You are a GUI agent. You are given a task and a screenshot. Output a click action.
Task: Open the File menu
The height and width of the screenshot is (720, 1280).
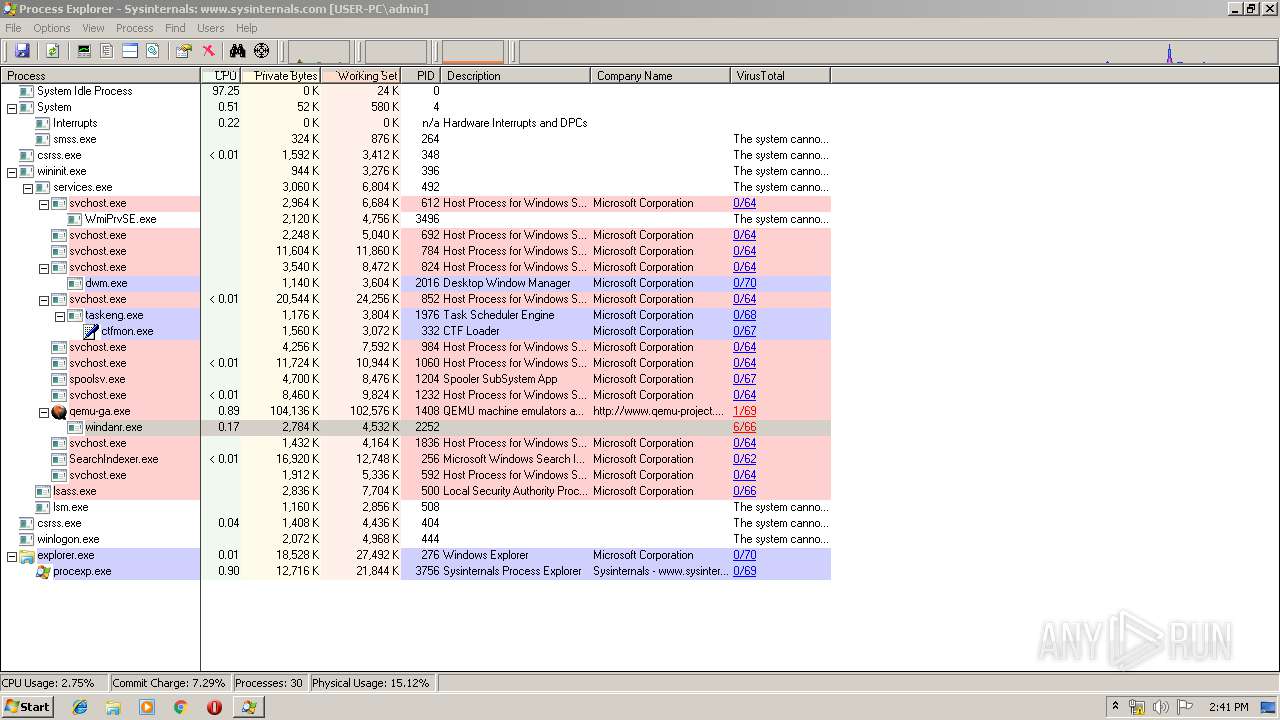(x=13, y=28)
